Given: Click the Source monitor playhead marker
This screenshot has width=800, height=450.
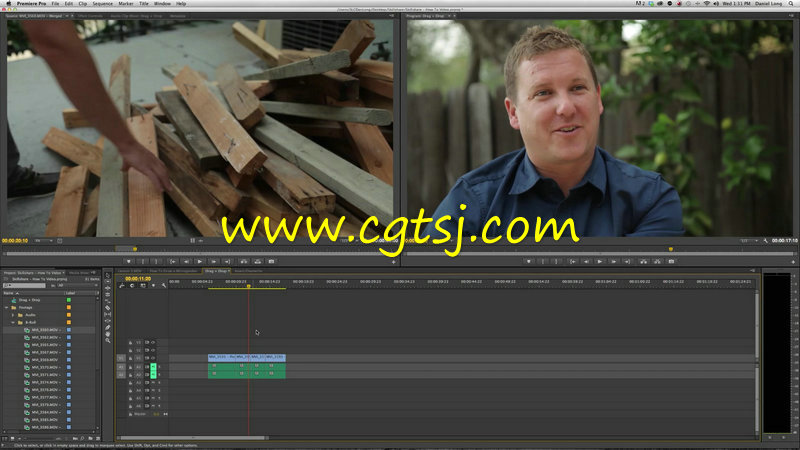Looking at the screenshot, I should pos(135,249).
